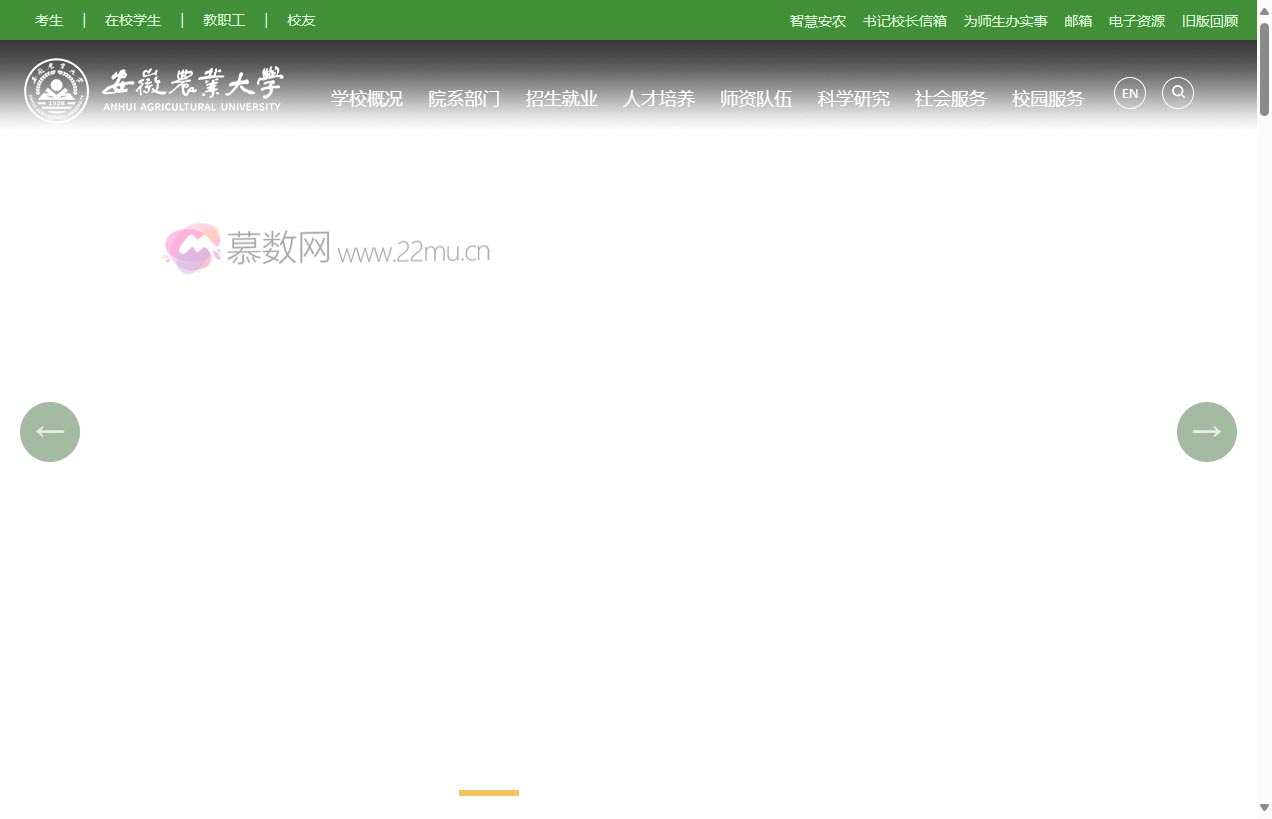Open 电子资源 link
Screen dimensions: 1272x819
[1136, 21]
